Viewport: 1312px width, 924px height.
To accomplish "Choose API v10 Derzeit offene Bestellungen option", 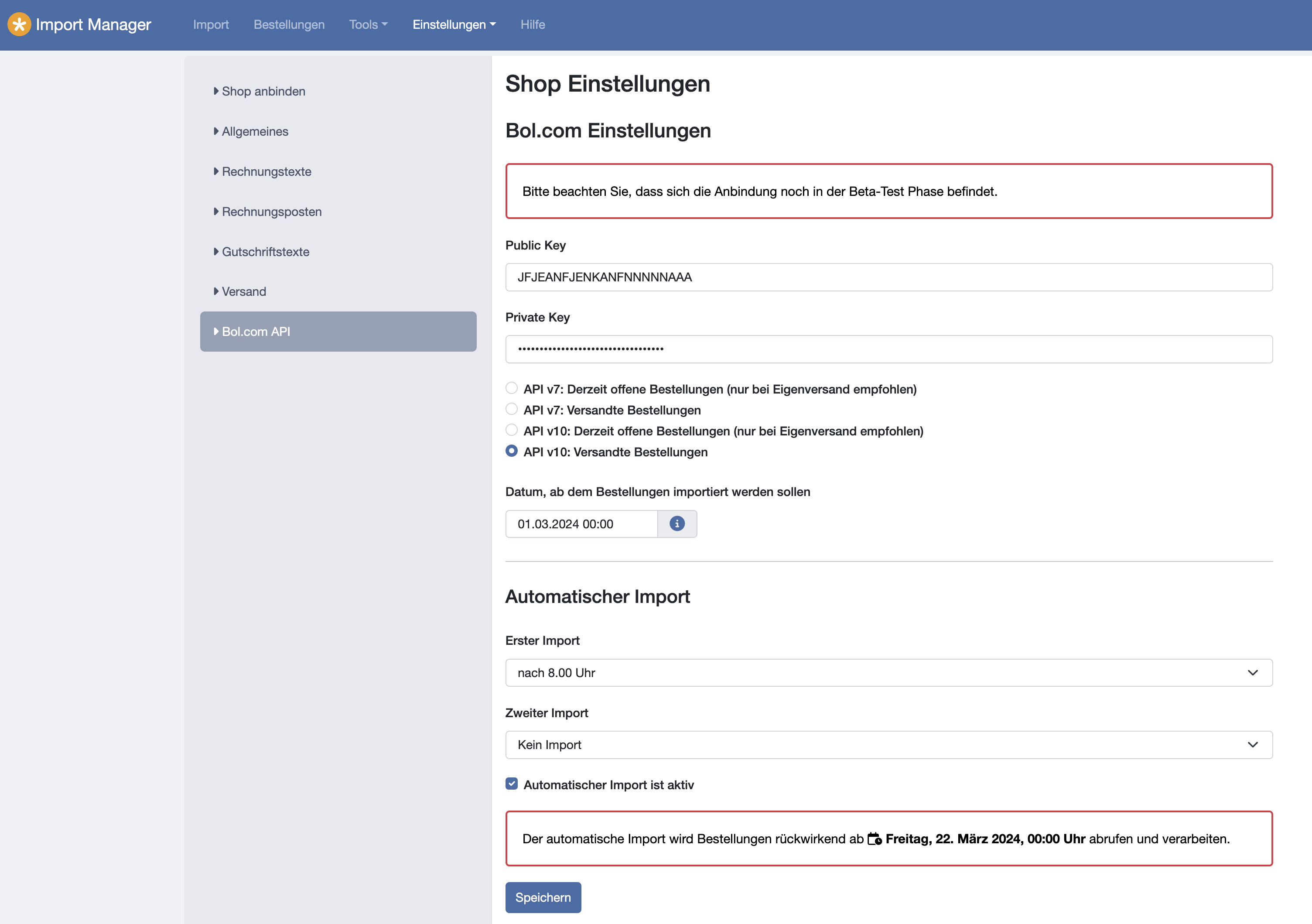I will click(512, 430).
